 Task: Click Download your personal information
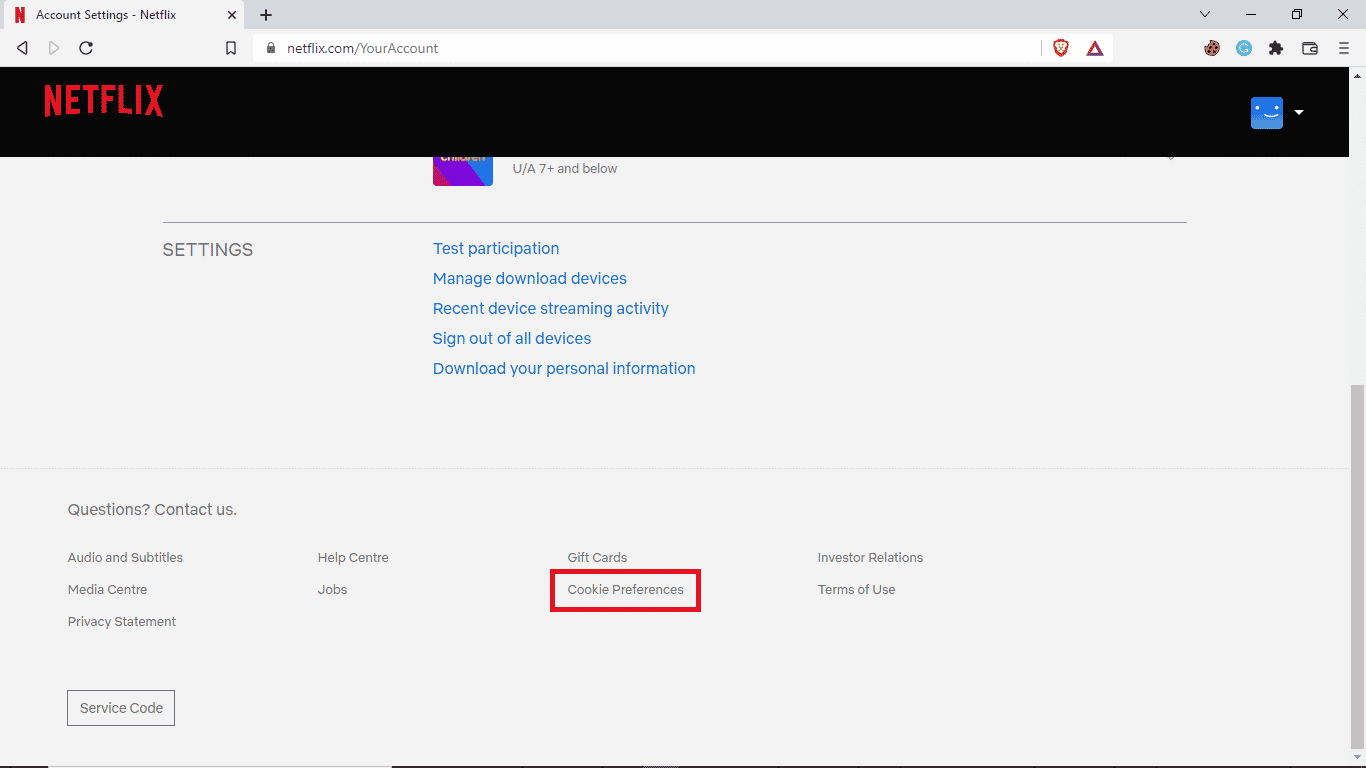click(564, 368)
